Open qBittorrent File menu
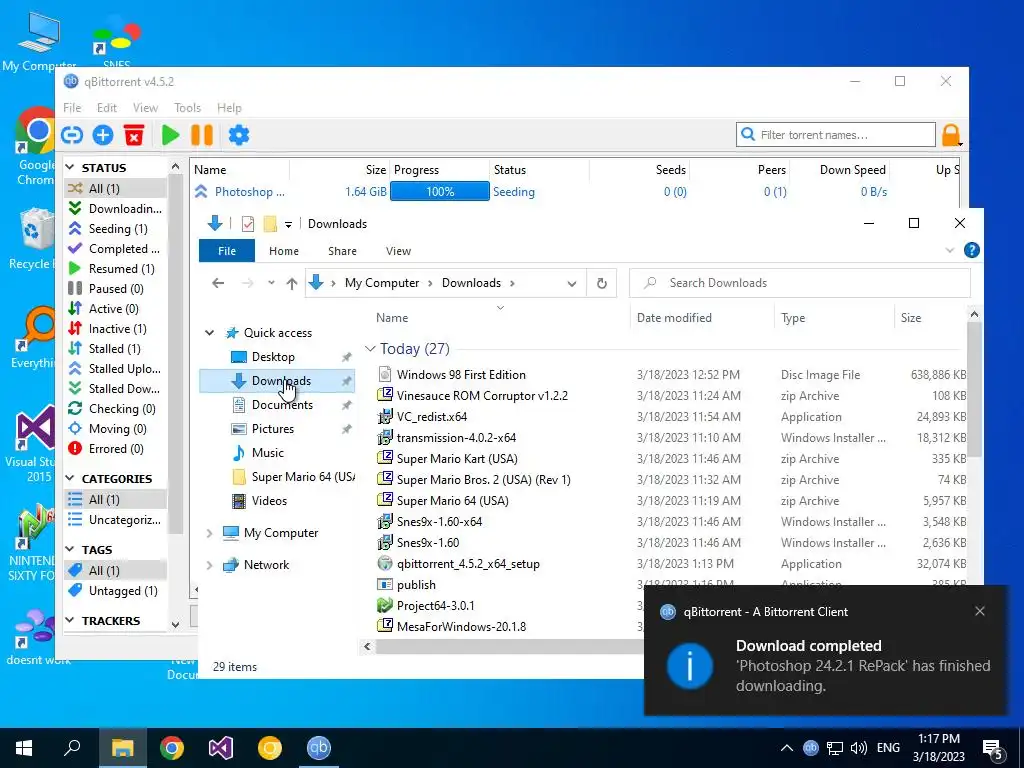 tap(72, 108)
